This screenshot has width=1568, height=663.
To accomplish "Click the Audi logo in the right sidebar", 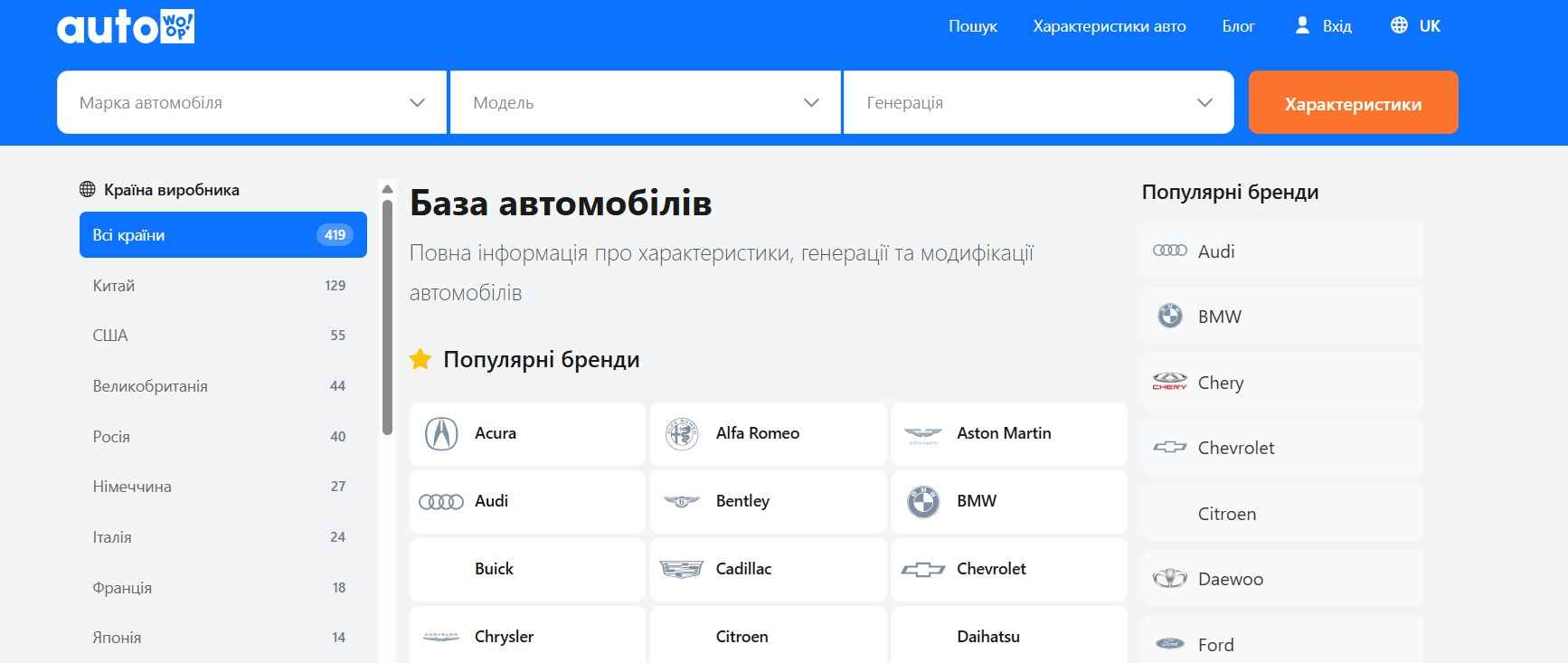I will pos(1170,251).
